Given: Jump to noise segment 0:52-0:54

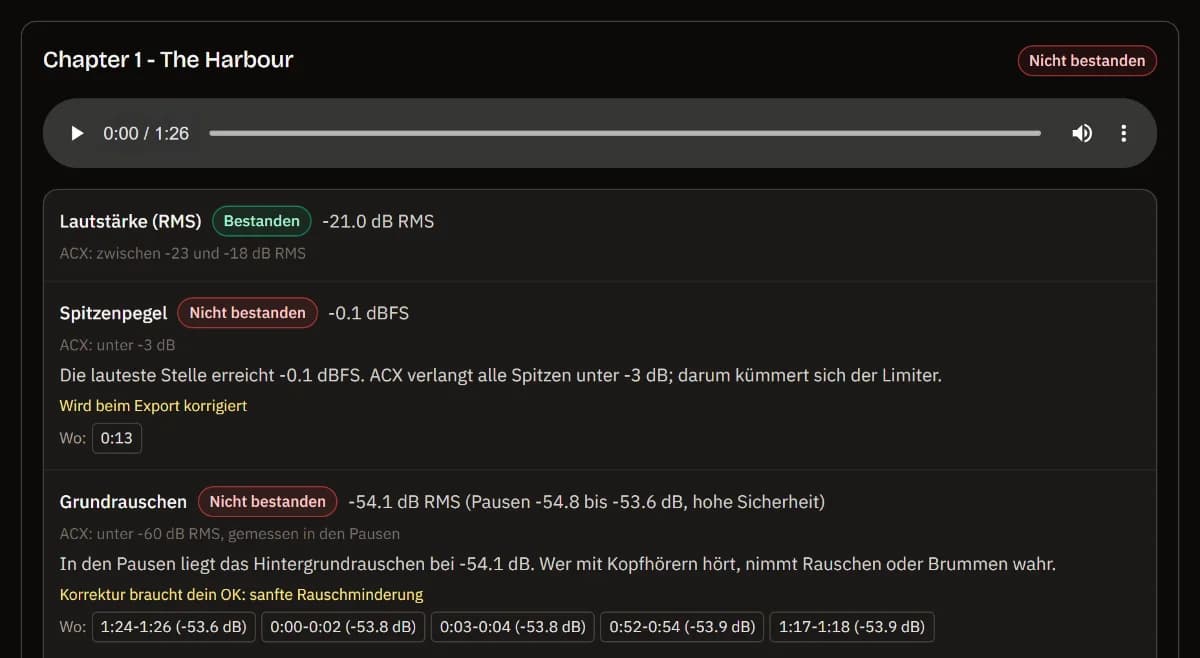Looking at the screenshot, I should (x=682, y=627).
